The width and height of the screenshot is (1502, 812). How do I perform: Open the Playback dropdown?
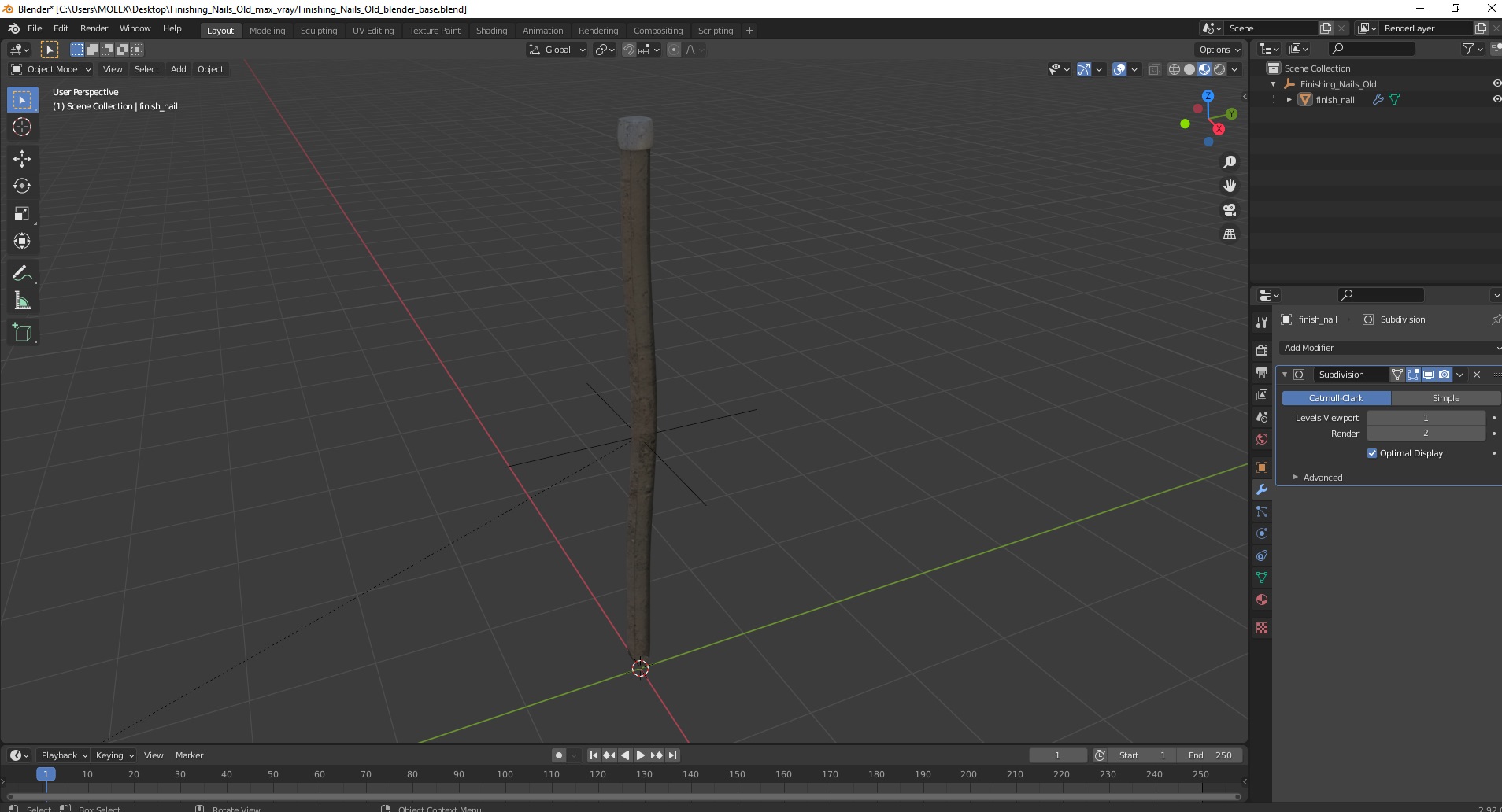pos(63,755)
